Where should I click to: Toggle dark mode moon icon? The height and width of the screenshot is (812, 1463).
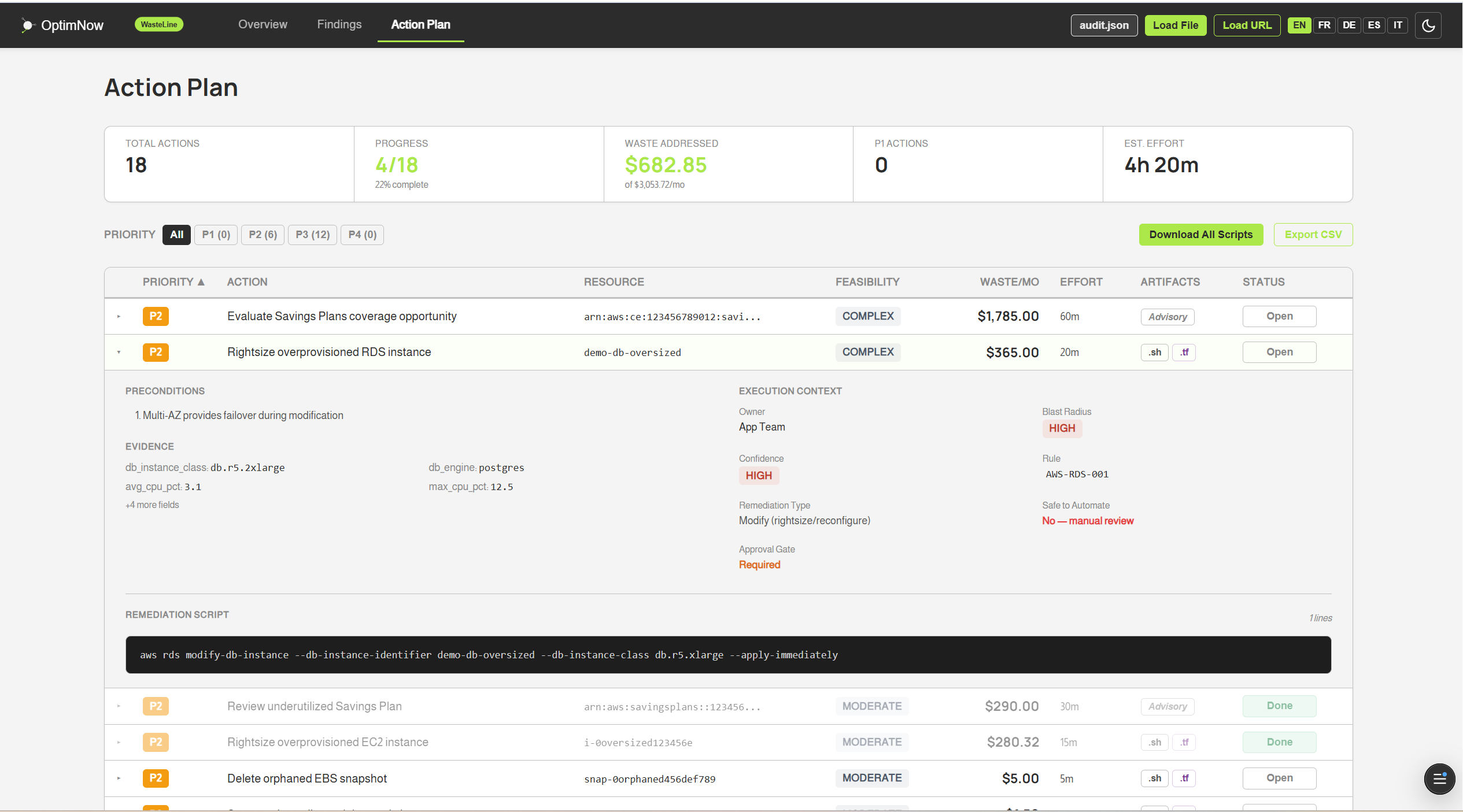(1428, 25)
